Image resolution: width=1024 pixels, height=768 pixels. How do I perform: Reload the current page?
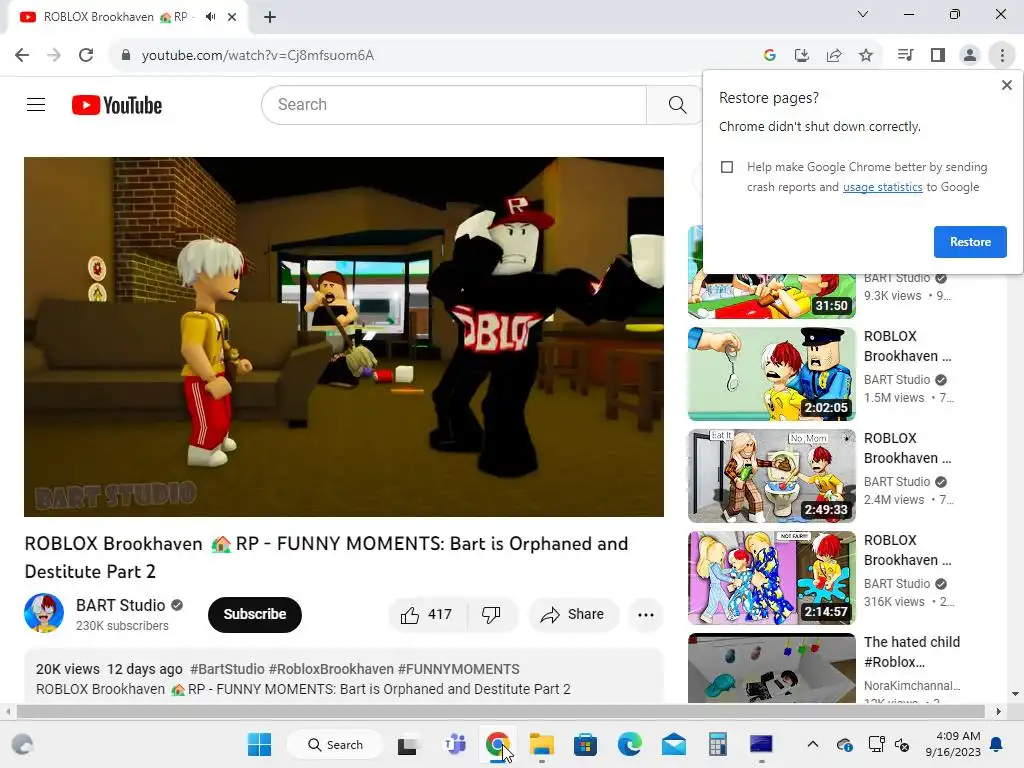86,55
